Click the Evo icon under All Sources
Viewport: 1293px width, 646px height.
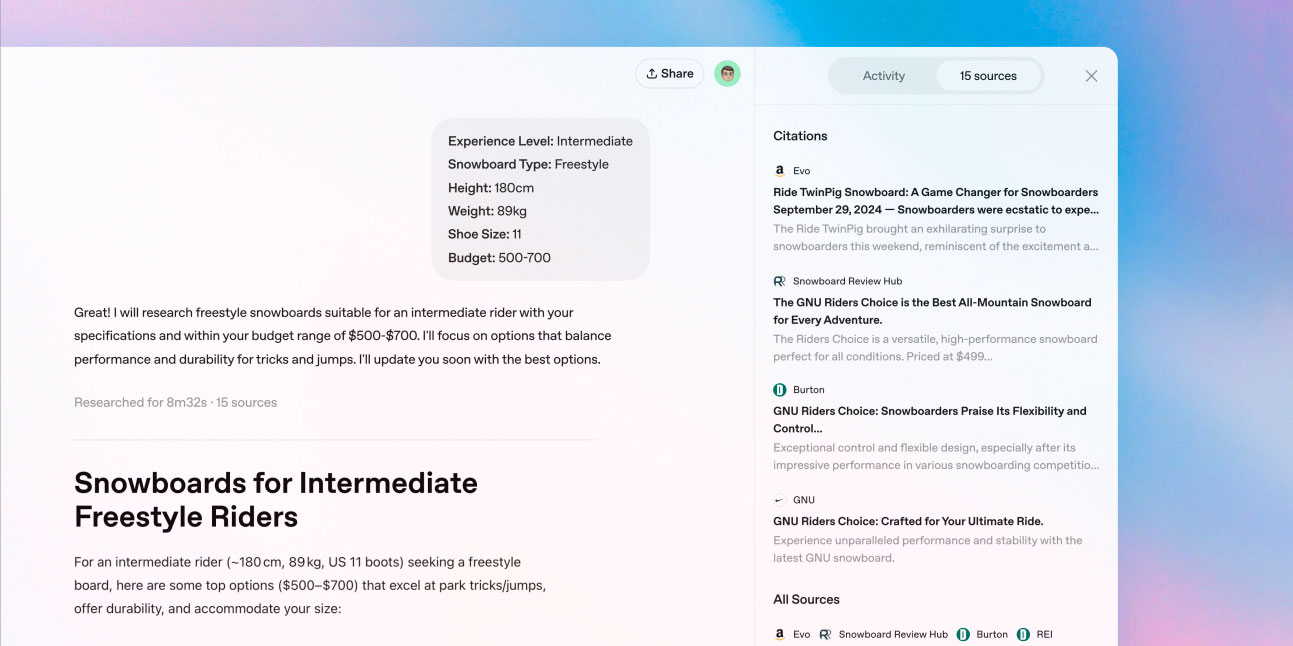(780, 634)
